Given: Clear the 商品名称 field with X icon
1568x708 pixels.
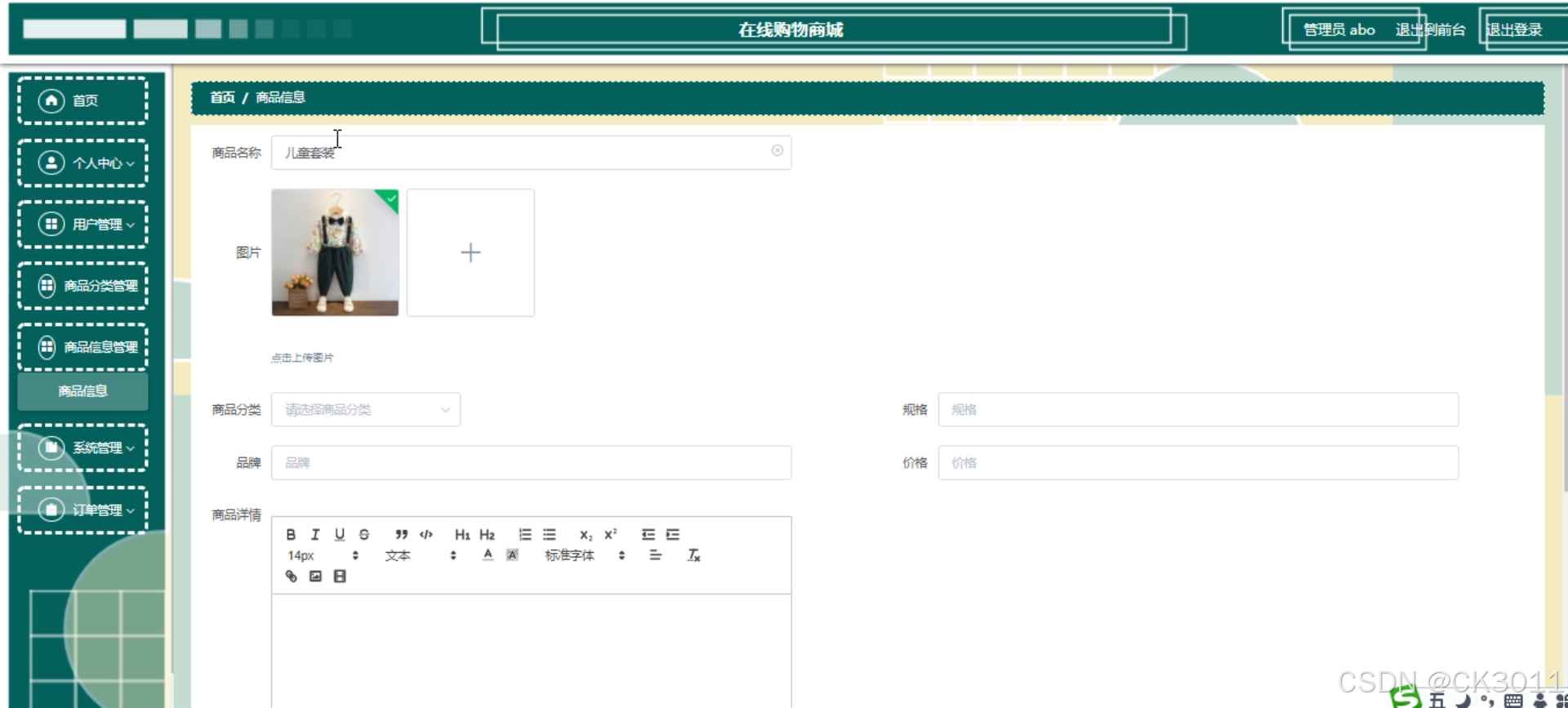Looking at the screenshot, I should (777, 150).
